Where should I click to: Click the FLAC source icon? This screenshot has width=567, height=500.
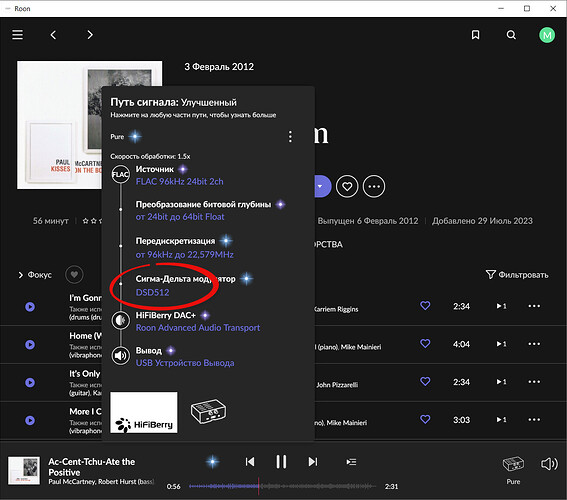120,175
